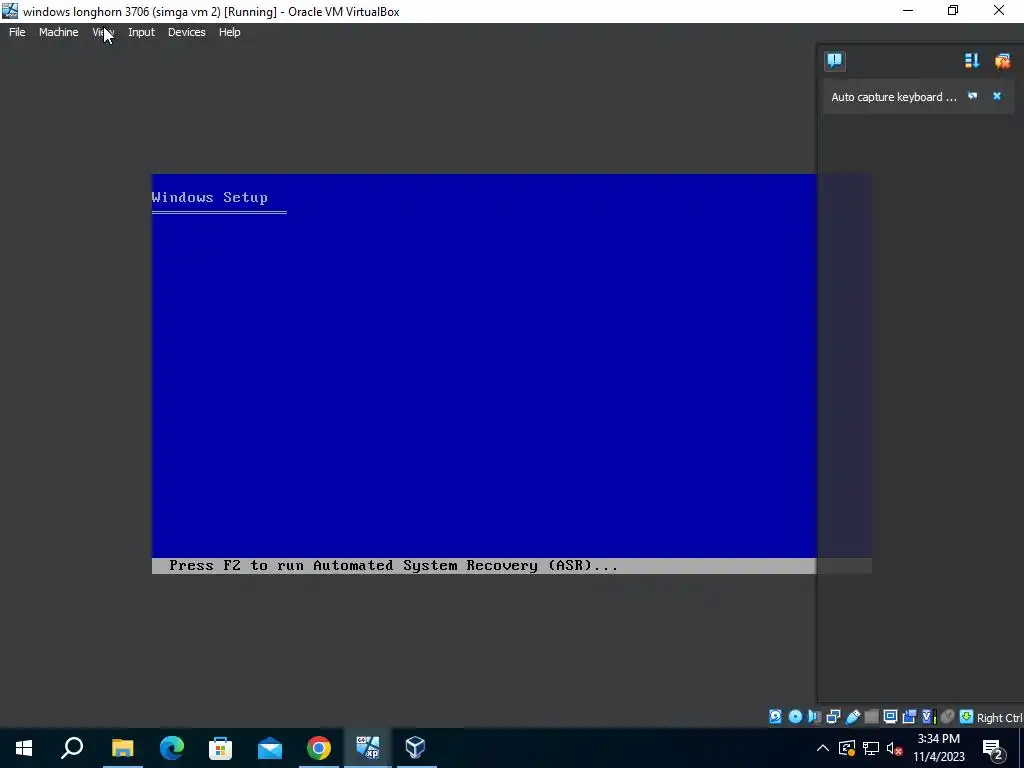
Task: Click inside the blue VM guest screen
Action: tap(484, 374)
